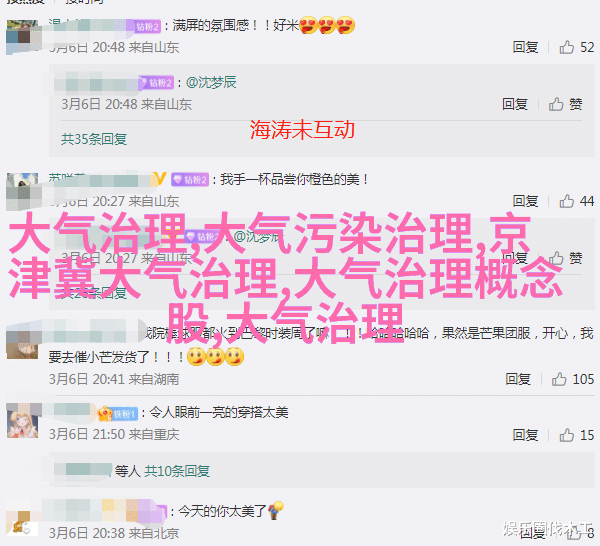Click the 铁粉1 badge icon
The image size is (600, 546).
tap(118, 414)
